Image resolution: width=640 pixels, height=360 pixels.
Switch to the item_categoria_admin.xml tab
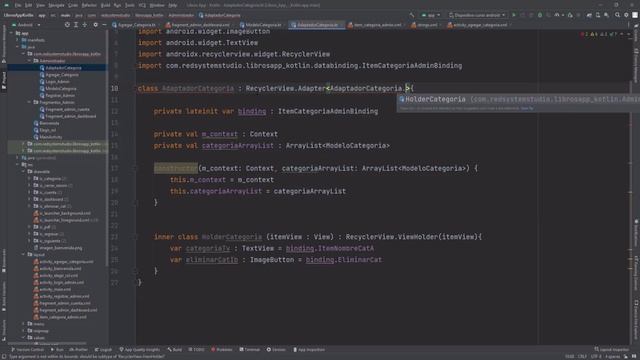click(x=376, y=25)
